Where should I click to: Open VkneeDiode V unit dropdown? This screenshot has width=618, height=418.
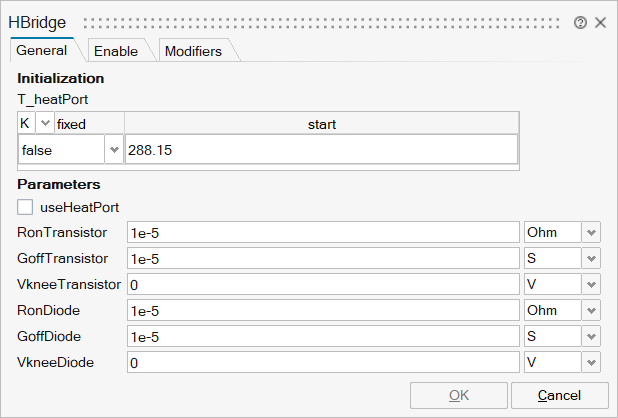click(x=592, y=362)
